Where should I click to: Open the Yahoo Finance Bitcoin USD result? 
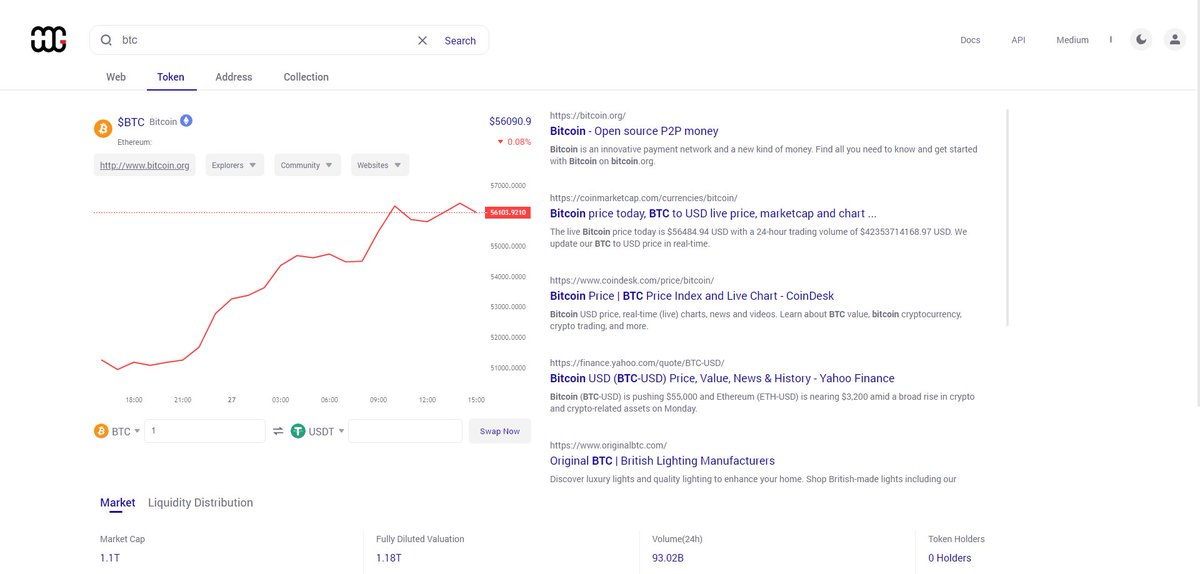tap(722, 378)
